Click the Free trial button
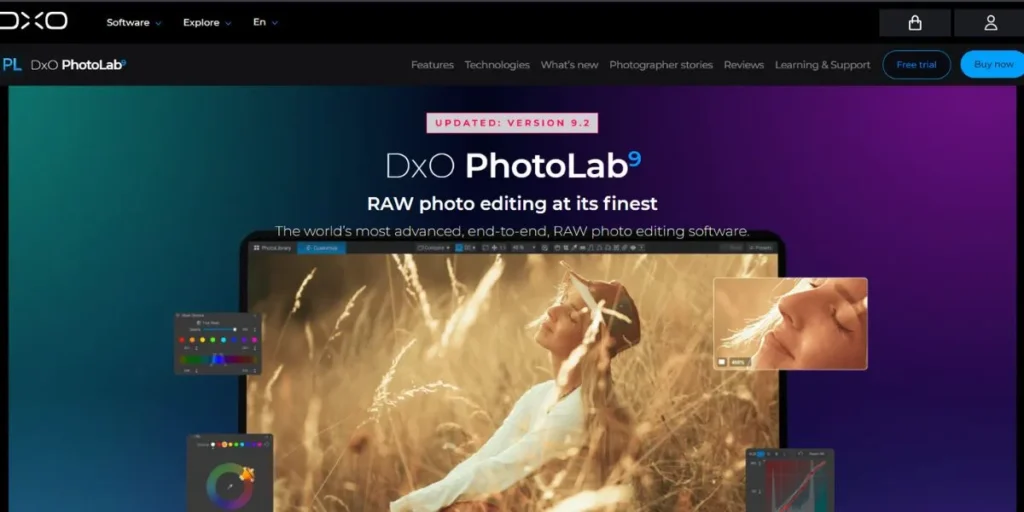 point(916,65)
